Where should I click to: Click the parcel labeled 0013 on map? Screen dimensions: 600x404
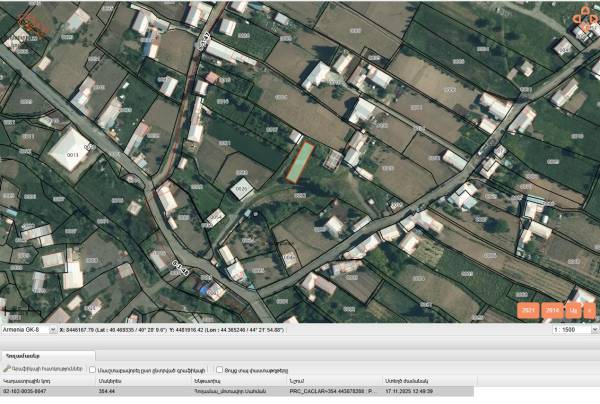[x=71, y=154]
